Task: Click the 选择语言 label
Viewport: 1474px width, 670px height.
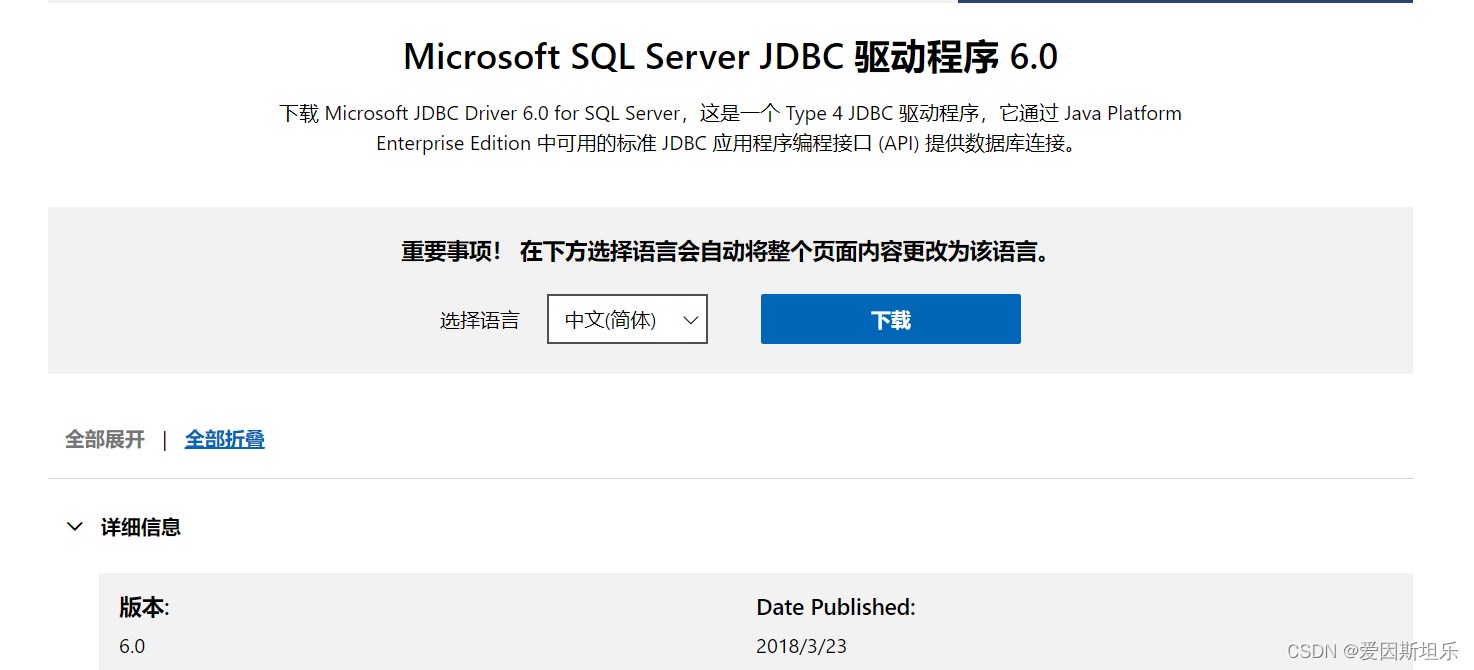Action: 480,320
